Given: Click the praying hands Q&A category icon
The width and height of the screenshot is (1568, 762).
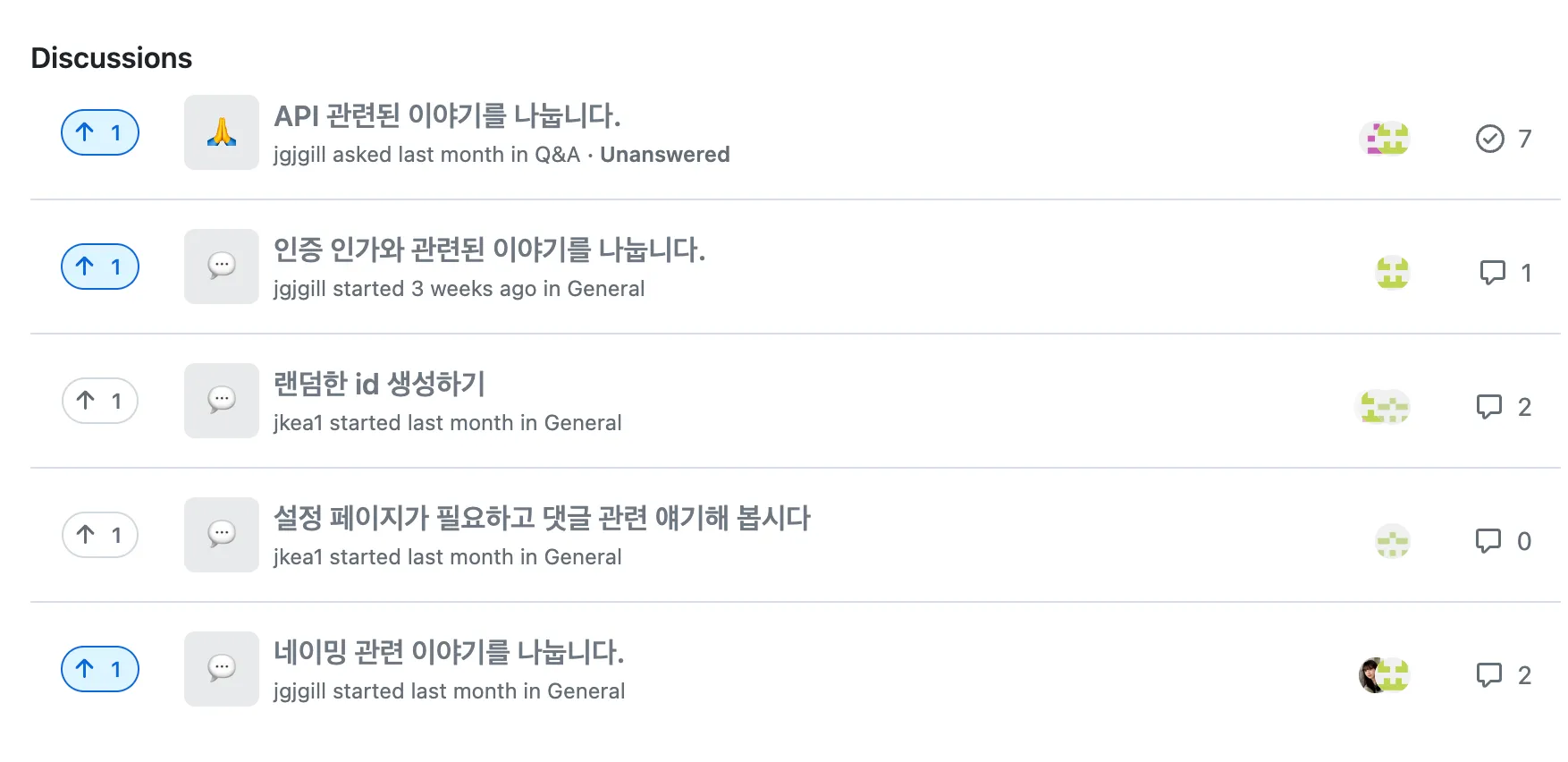Looking at the screenshot, I should click(x=221, y=132).
